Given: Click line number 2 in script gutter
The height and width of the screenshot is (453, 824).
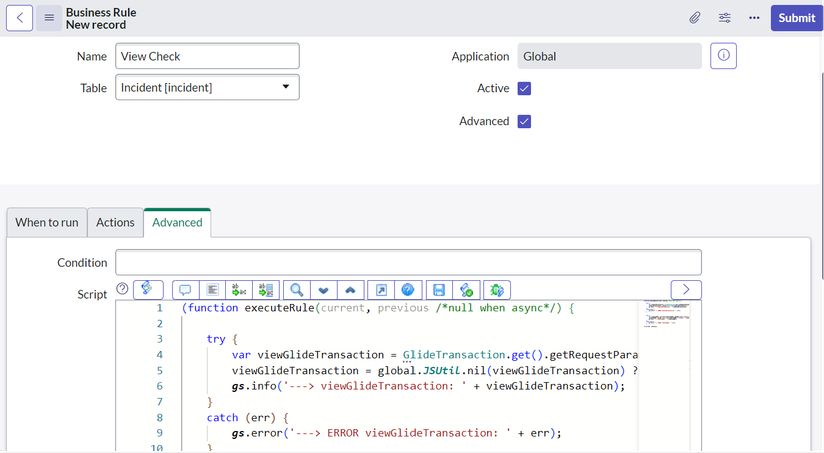Looking at the screenshot, I should (x=160, y=324).
